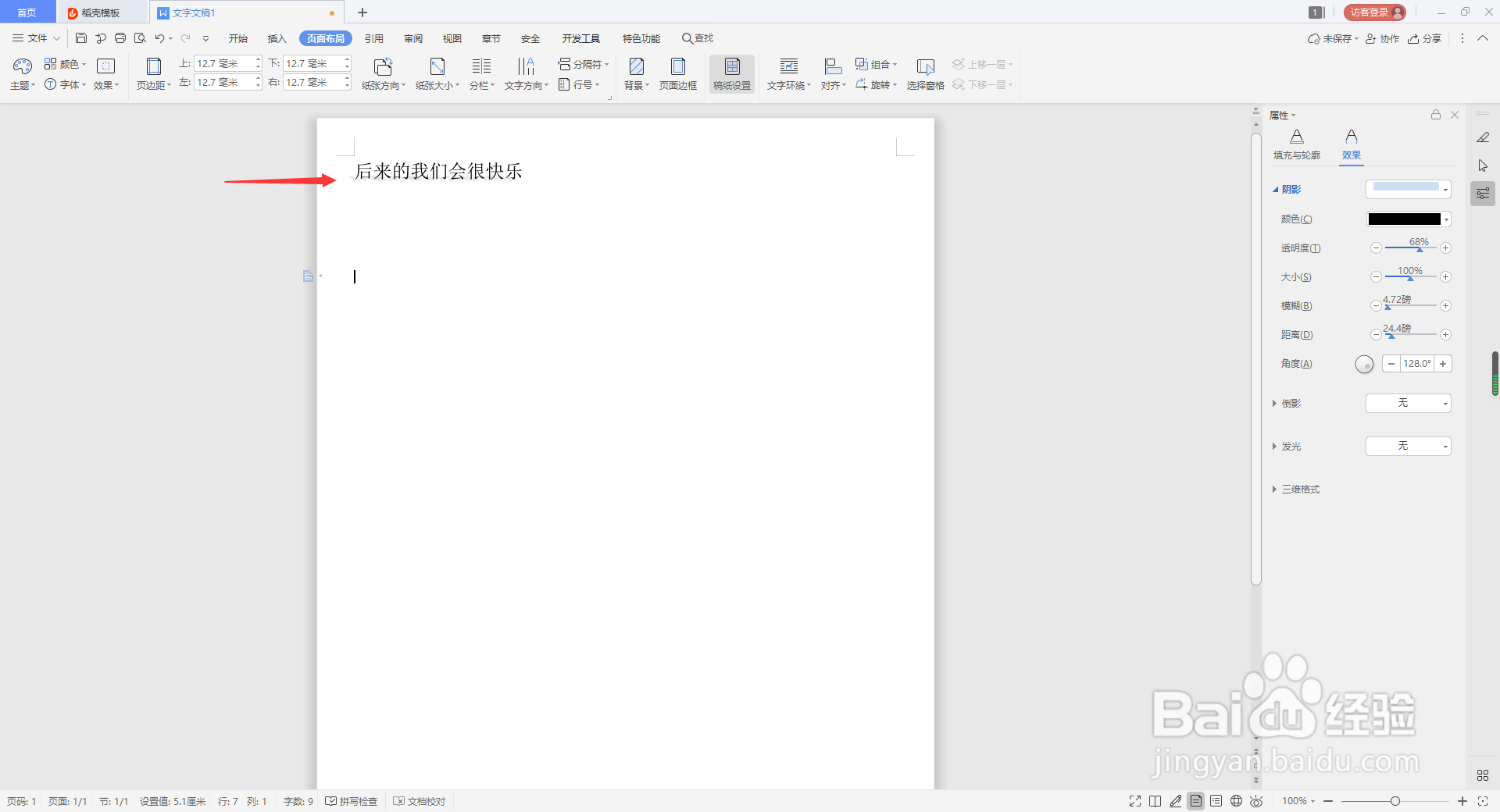The width and height of the screenshot is (1500, 812).
Task: Click the save icon in quick toolbar
Action: tap(81, 38)
